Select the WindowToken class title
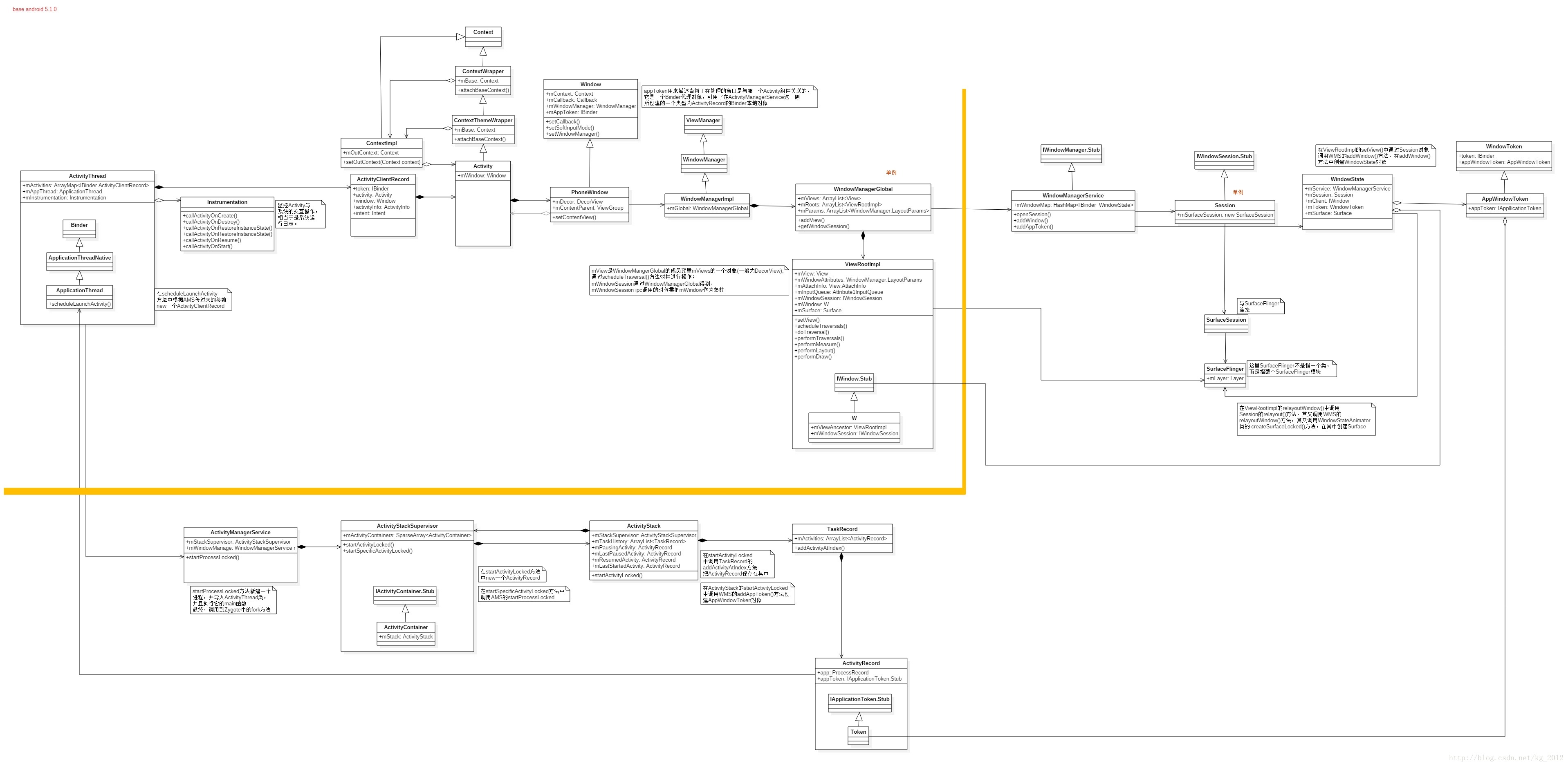1568x766 pixels. pyautogui.click(x=1504, y=147)
